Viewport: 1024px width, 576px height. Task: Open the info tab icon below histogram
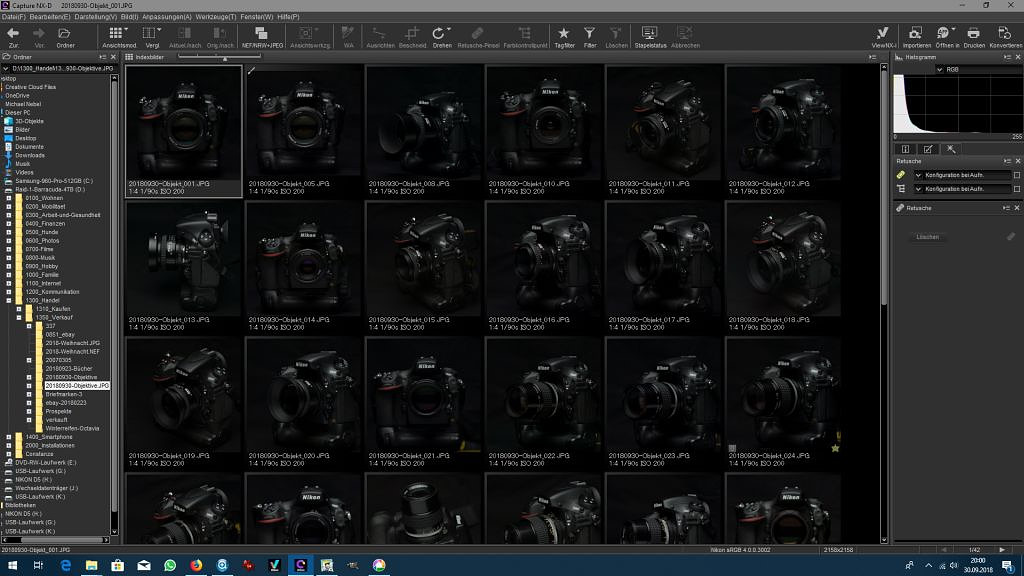[905, 149]
